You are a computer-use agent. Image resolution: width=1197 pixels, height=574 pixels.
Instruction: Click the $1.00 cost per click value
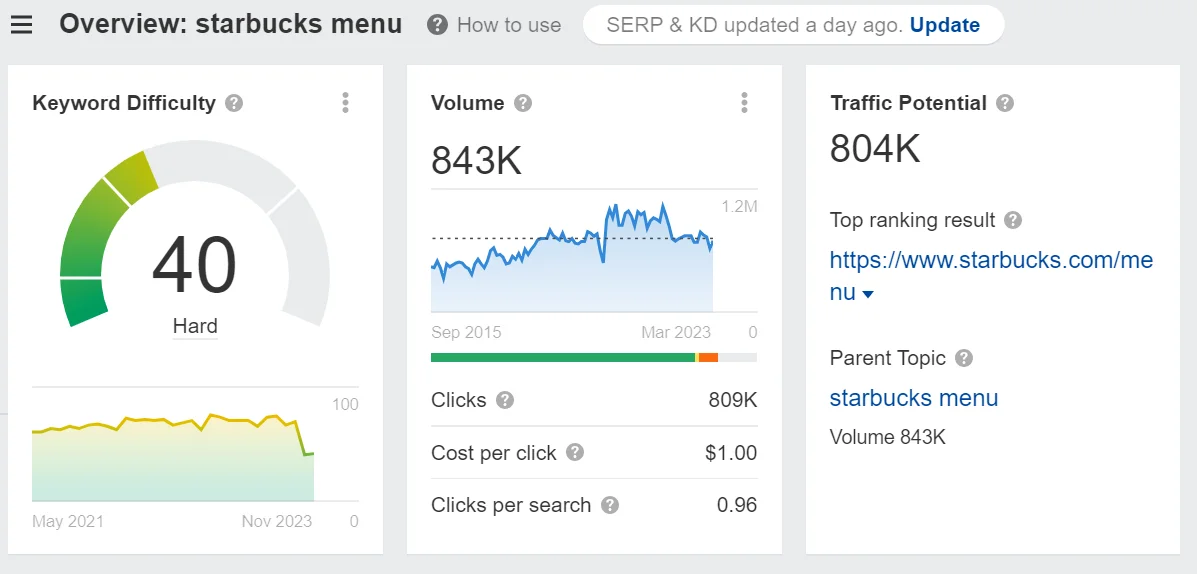coord(731,453)
